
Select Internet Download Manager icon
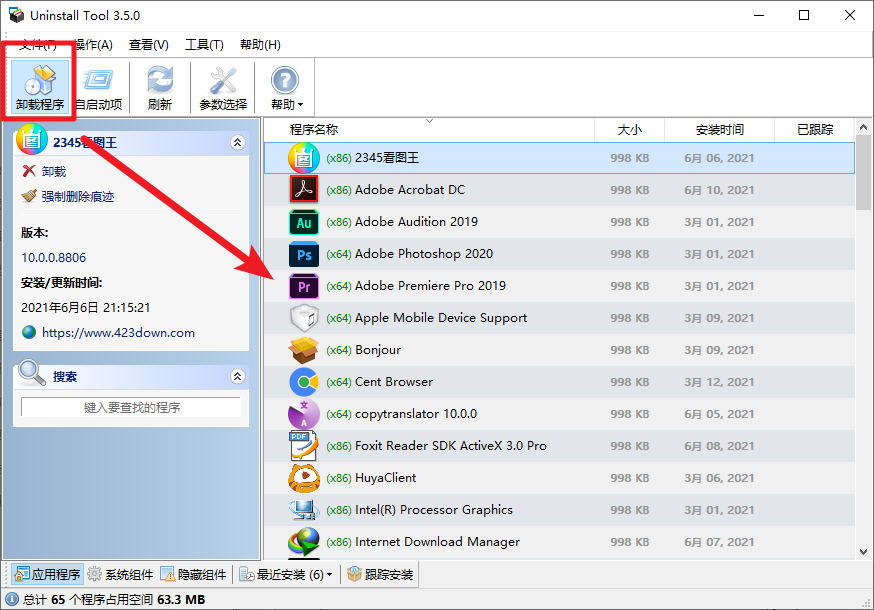[304, 542]
